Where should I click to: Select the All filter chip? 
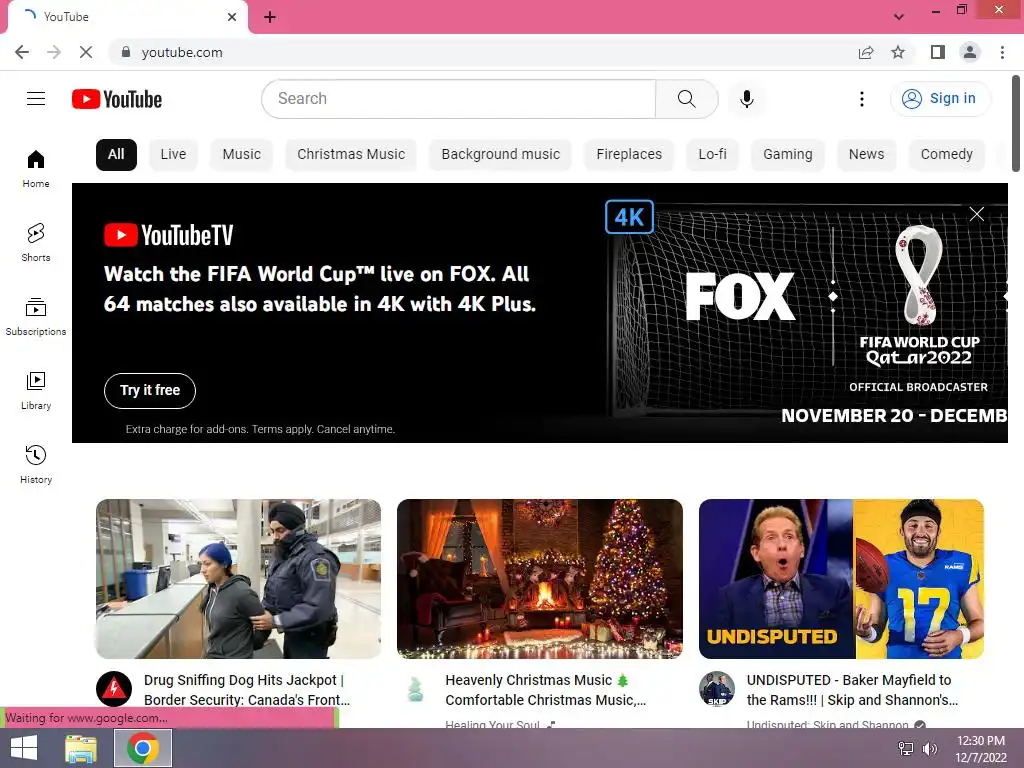click(x=116, y=155)
